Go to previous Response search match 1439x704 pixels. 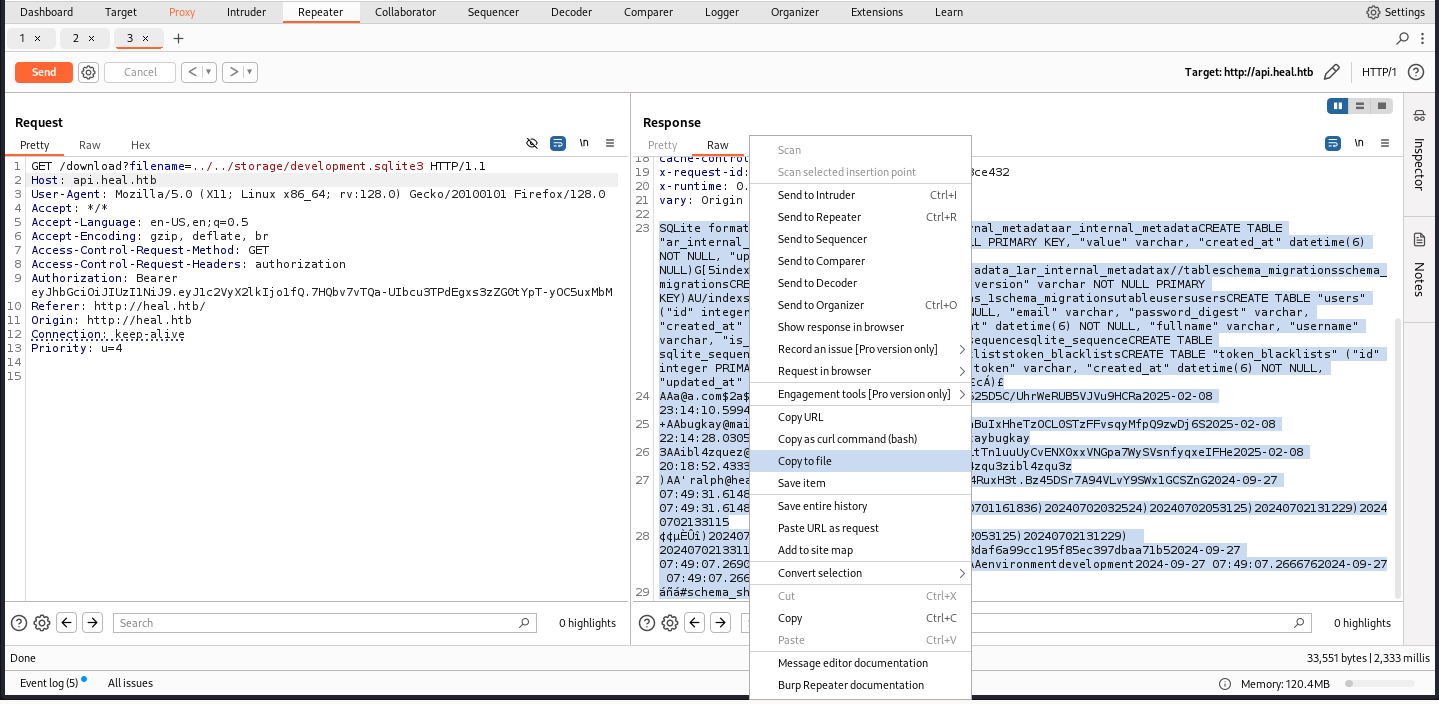[695, 623]
